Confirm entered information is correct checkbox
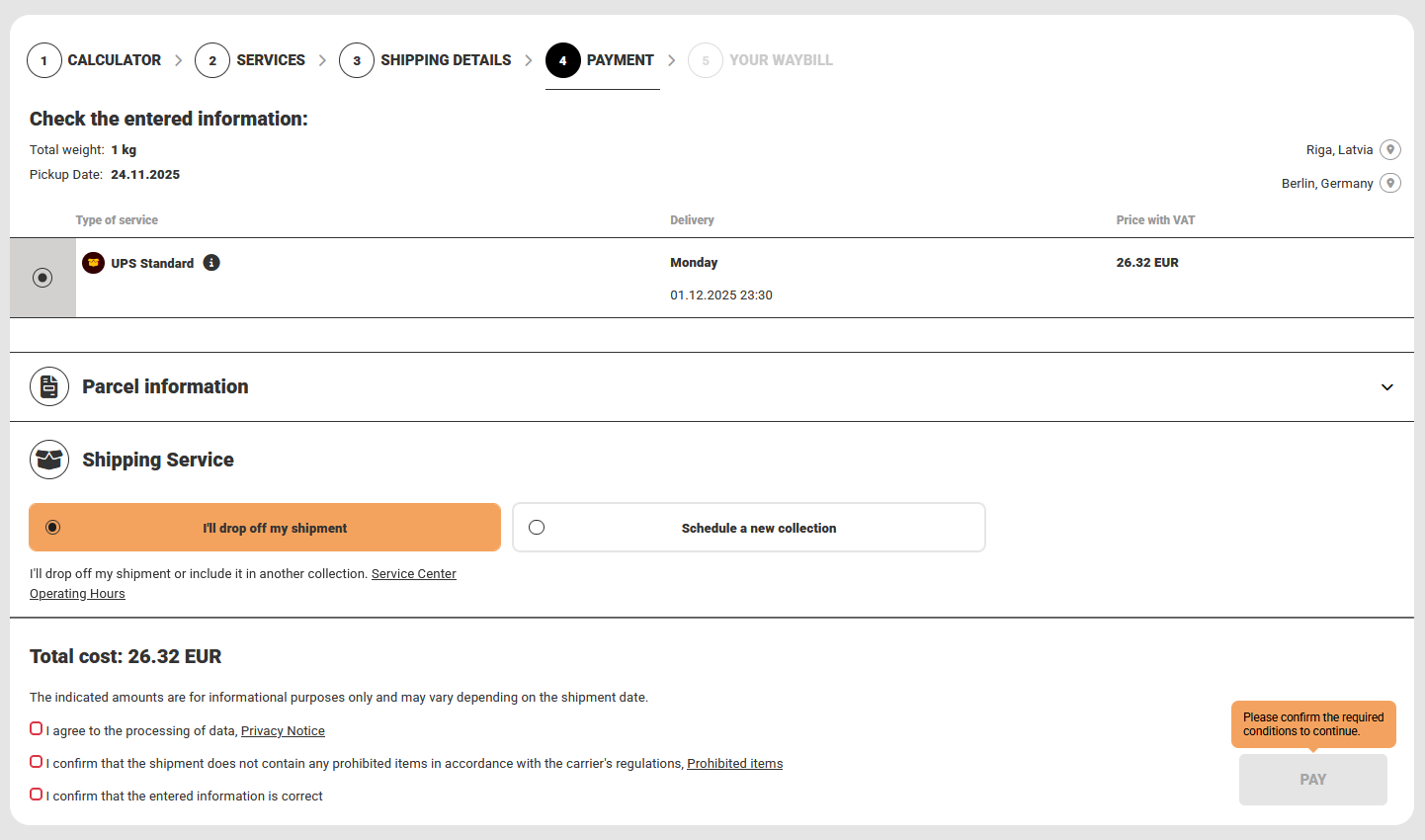Viewport: 1425px width, 840px height. pos(37,795)
